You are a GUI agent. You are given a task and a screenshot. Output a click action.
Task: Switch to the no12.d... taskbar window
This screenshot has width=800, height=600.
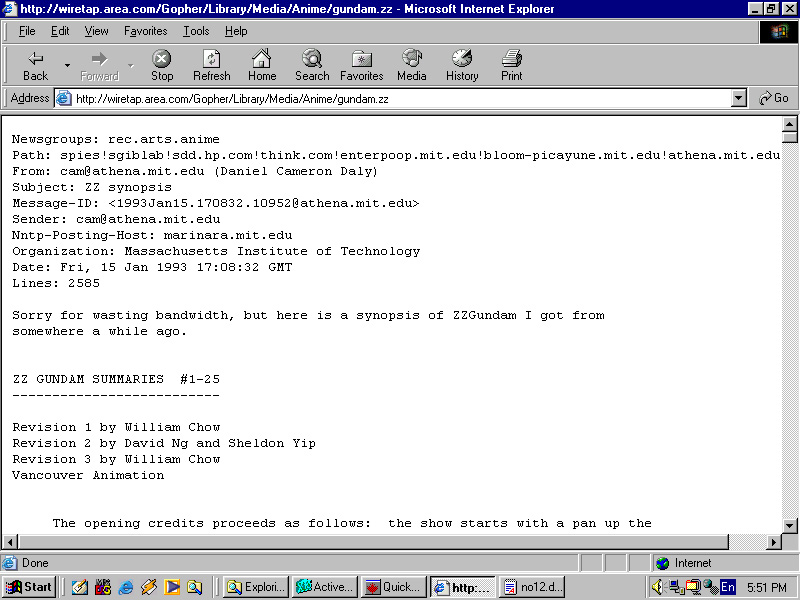533,587
